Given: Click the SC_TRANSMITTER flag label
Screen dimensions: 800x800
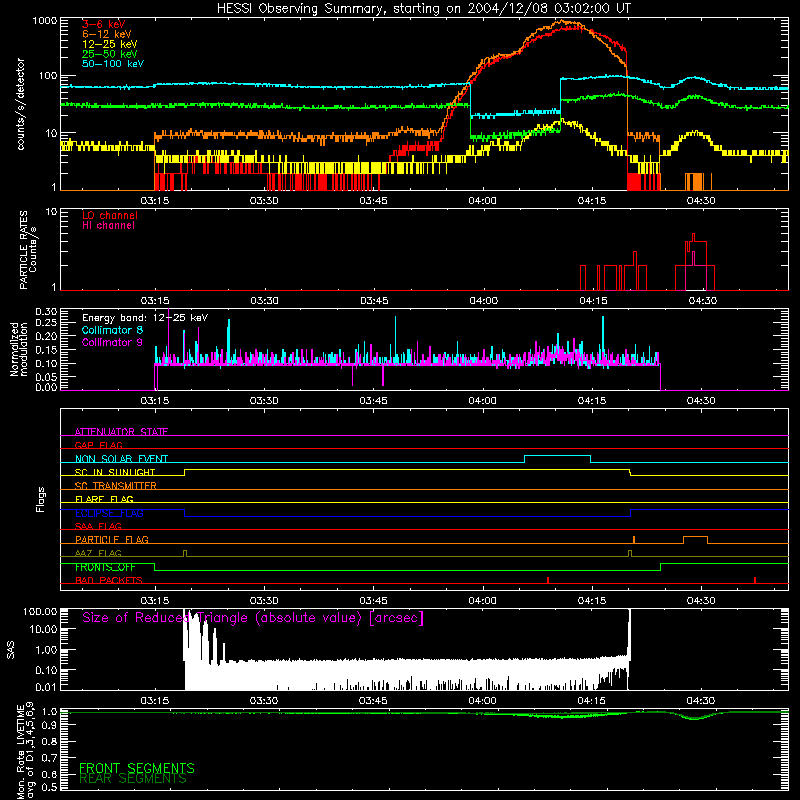Looking at the screenshot, I should (x=116, y=485).
